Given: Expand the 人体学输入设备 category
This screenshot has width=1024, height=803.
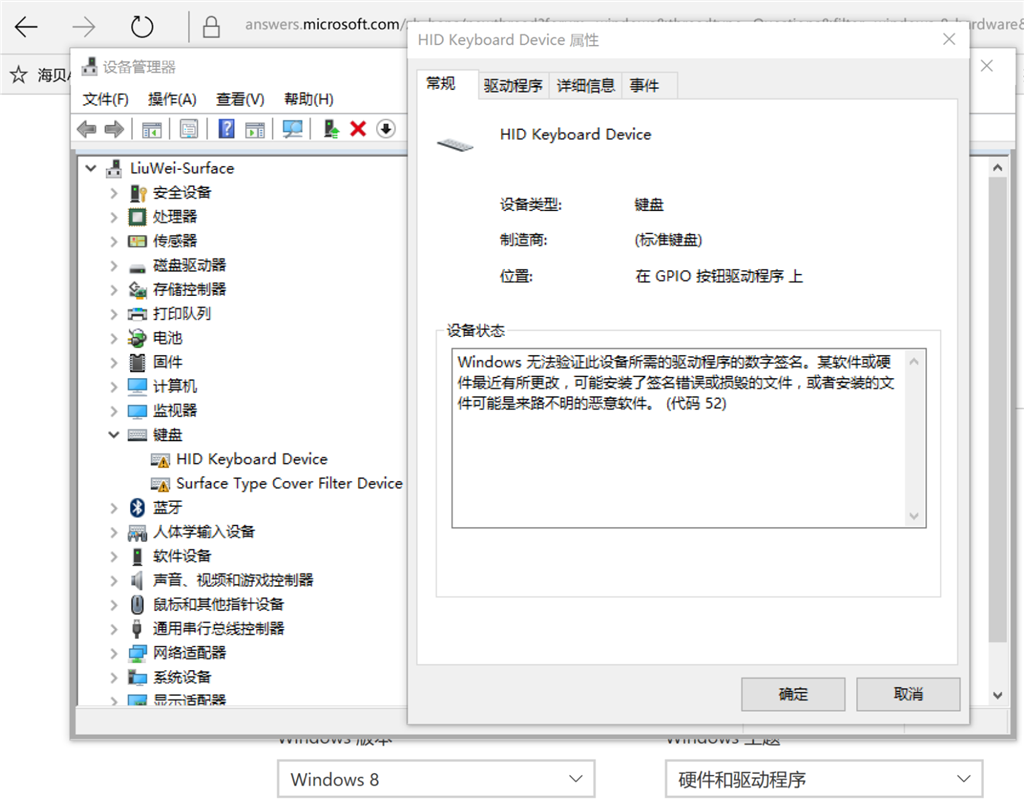Looking at the screenshot, I should coord(114,533).
